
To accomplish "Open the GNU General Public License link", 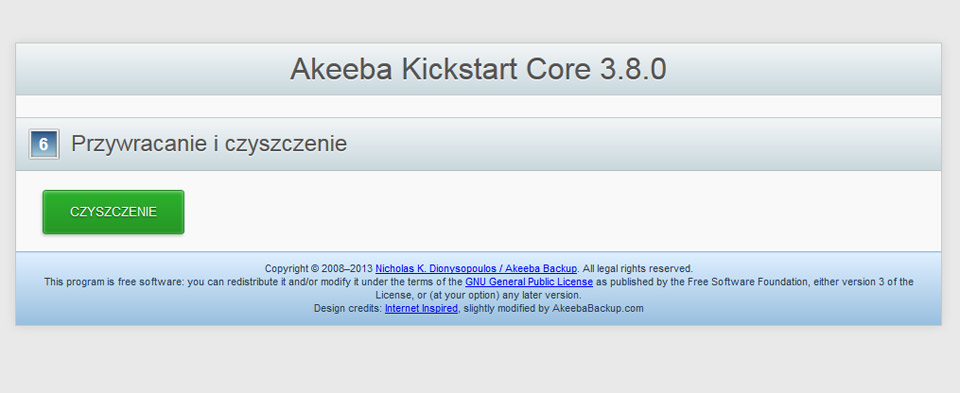I will (529, 282).
